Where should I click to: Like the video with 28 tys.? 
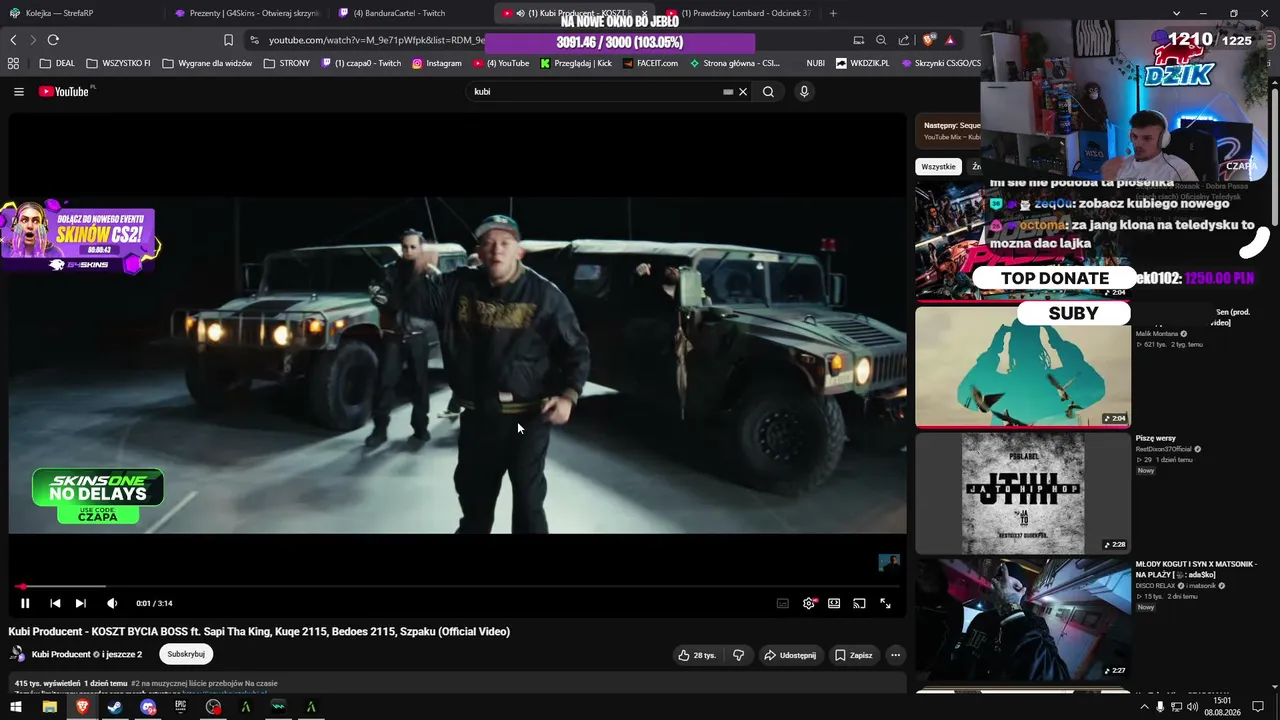click(x=697, y=655)
